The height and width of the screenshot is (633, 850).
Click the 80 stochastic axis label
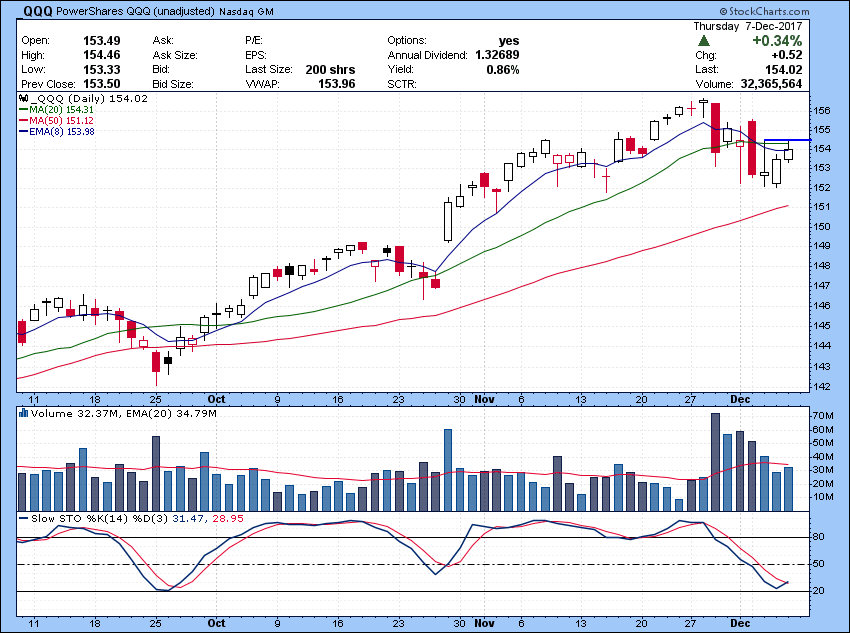tap(819, 537)
